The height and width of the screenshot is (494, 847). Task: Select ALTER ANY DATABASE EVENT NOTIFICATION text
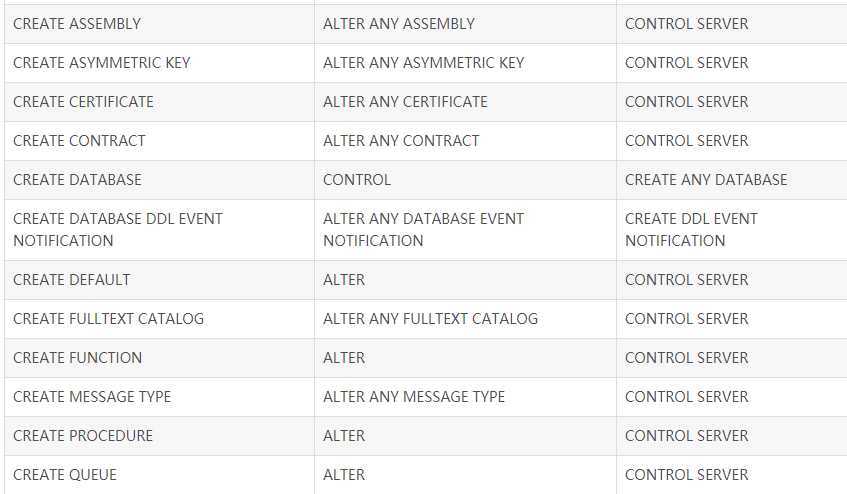(x=424, y=230)
